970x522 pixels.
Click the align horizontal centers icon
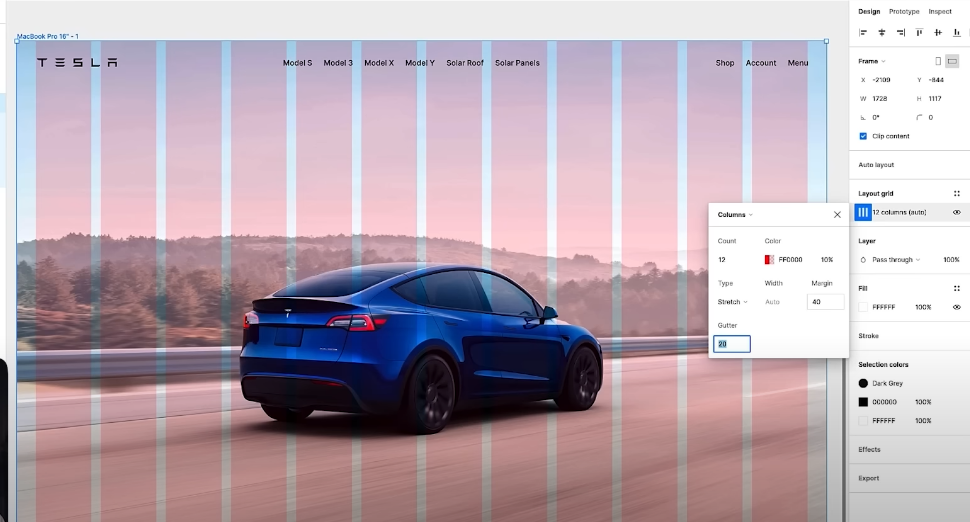(x=882, y=32)
